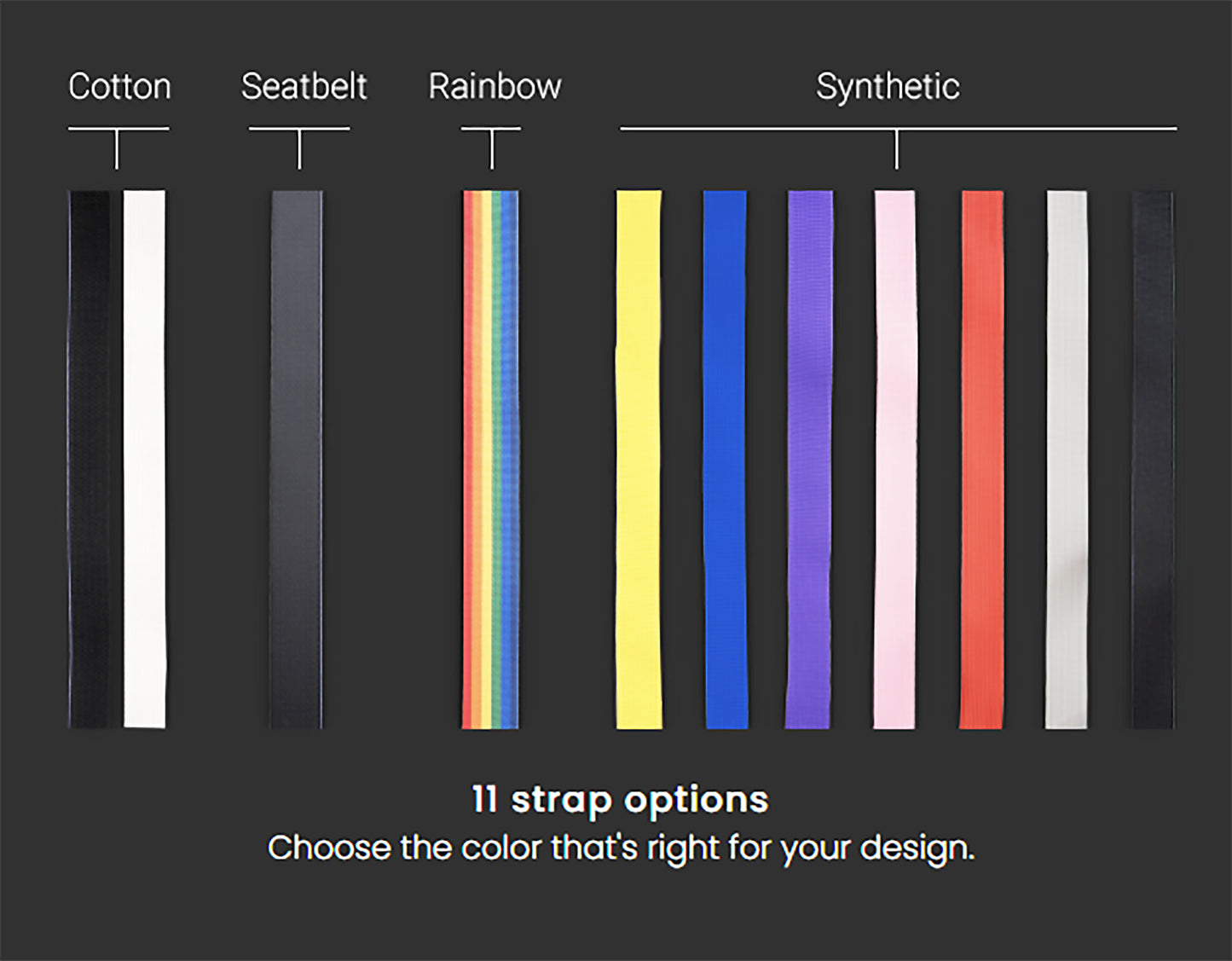Select the red synthetic strap
Screen dimensions: 1232x961
982,459
